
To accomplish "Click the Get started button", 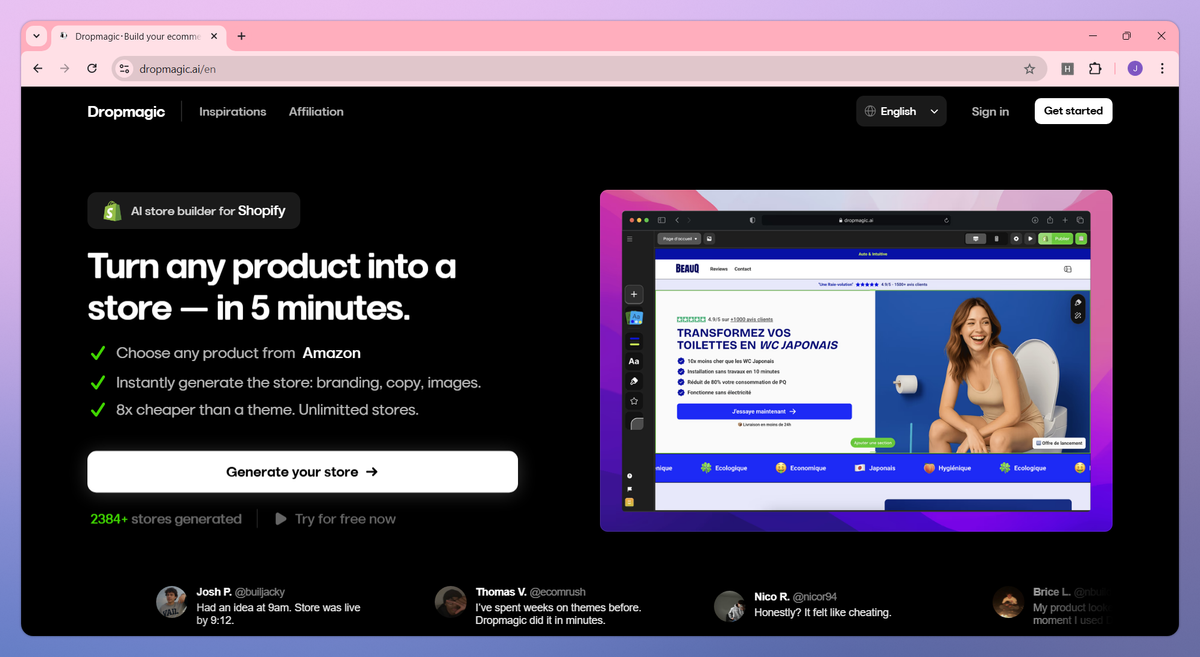I will click(x=1073, y=111).
